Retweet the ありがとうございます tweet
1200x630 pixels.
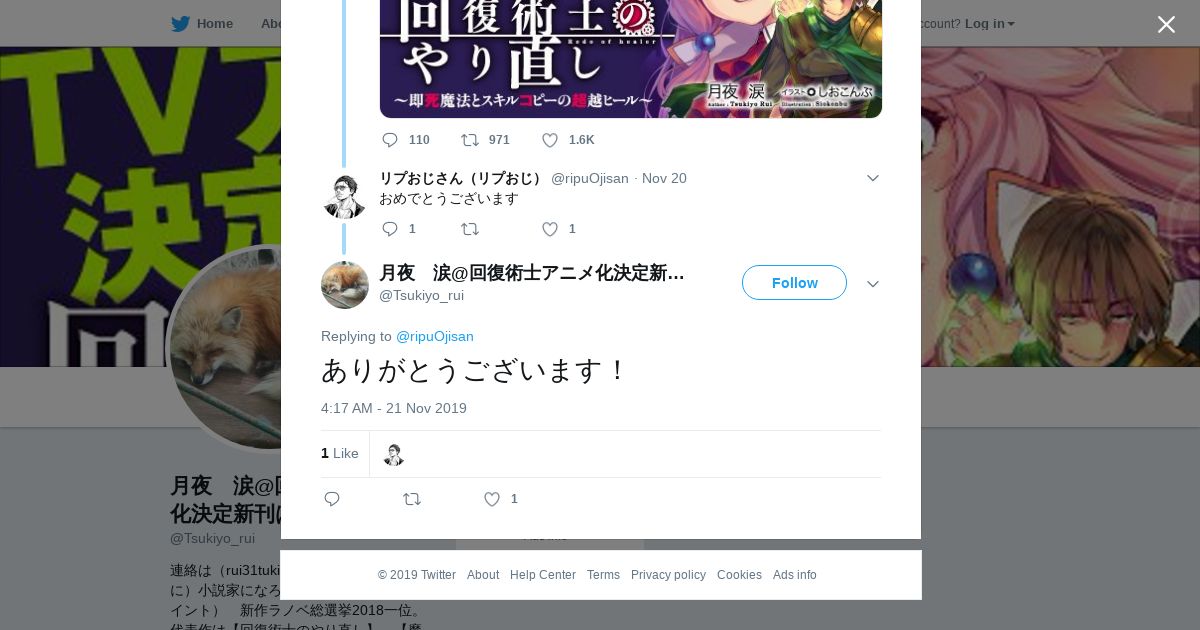pyautogui.click(x=412, y=499)
